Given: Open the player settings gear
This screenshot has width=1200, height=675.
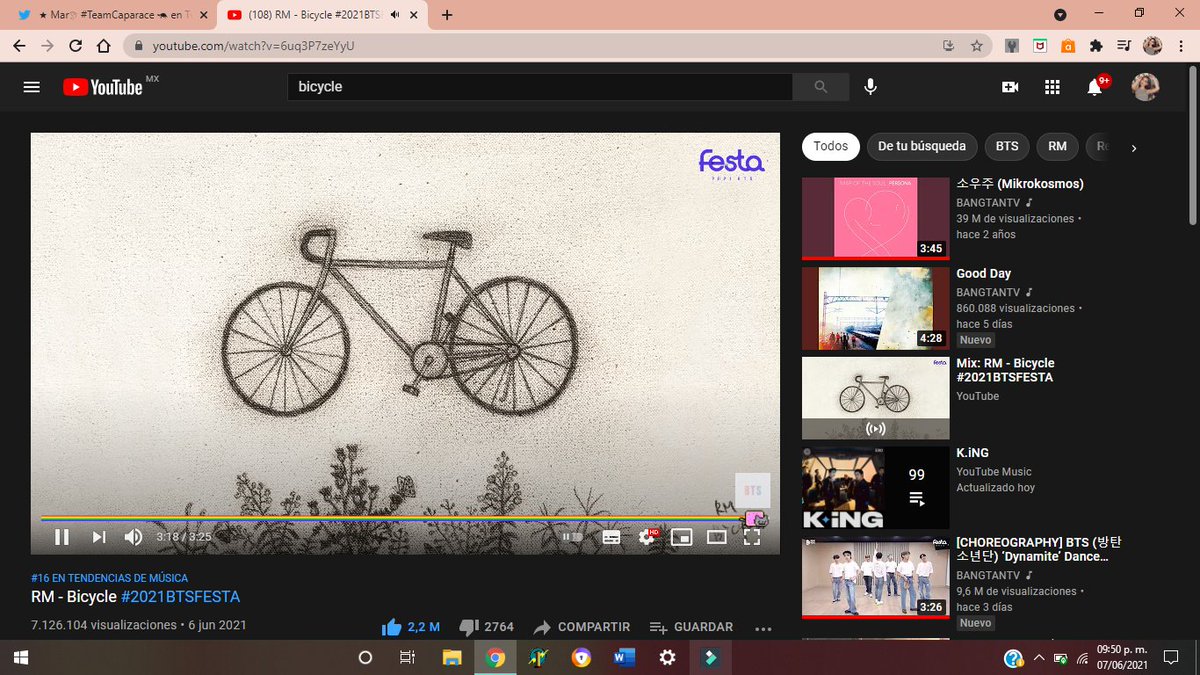Looking at the screenshot, I should click(x=647, y=537).
